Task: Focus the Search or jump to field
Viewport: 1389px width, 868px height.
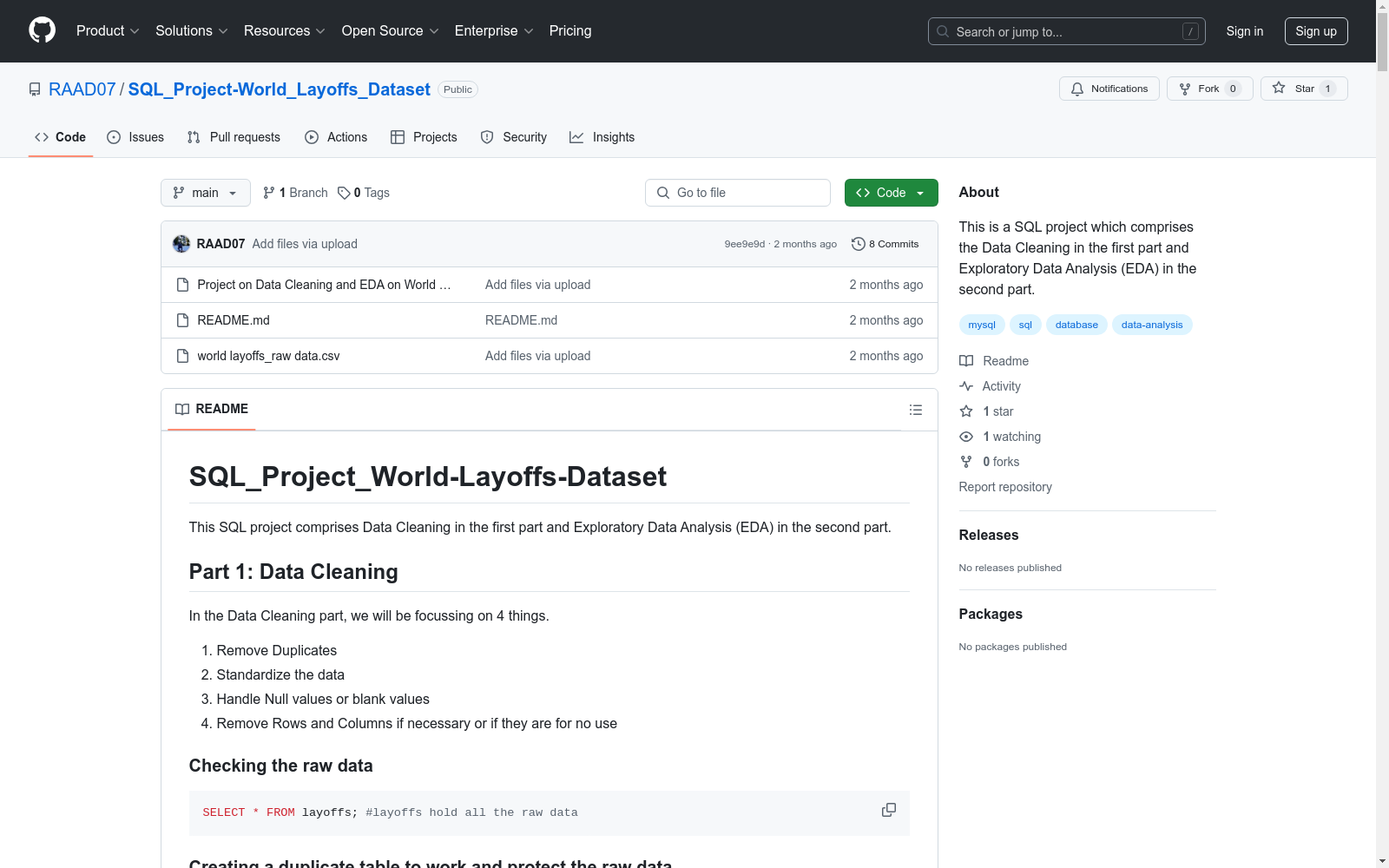Action: pyautogui.click(x=1067, y=31)
